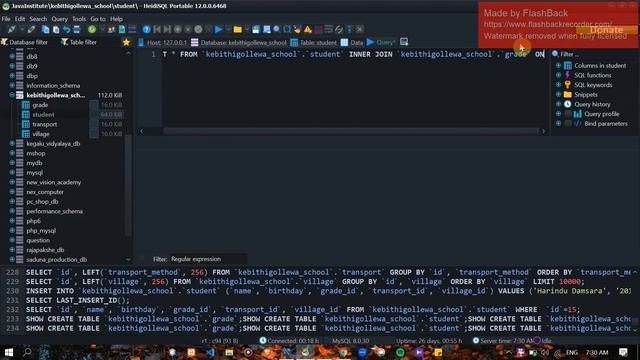Click the paste icon in toolbar
The height and width of the screenshot is (360, 640).
[x=56, y=29]
